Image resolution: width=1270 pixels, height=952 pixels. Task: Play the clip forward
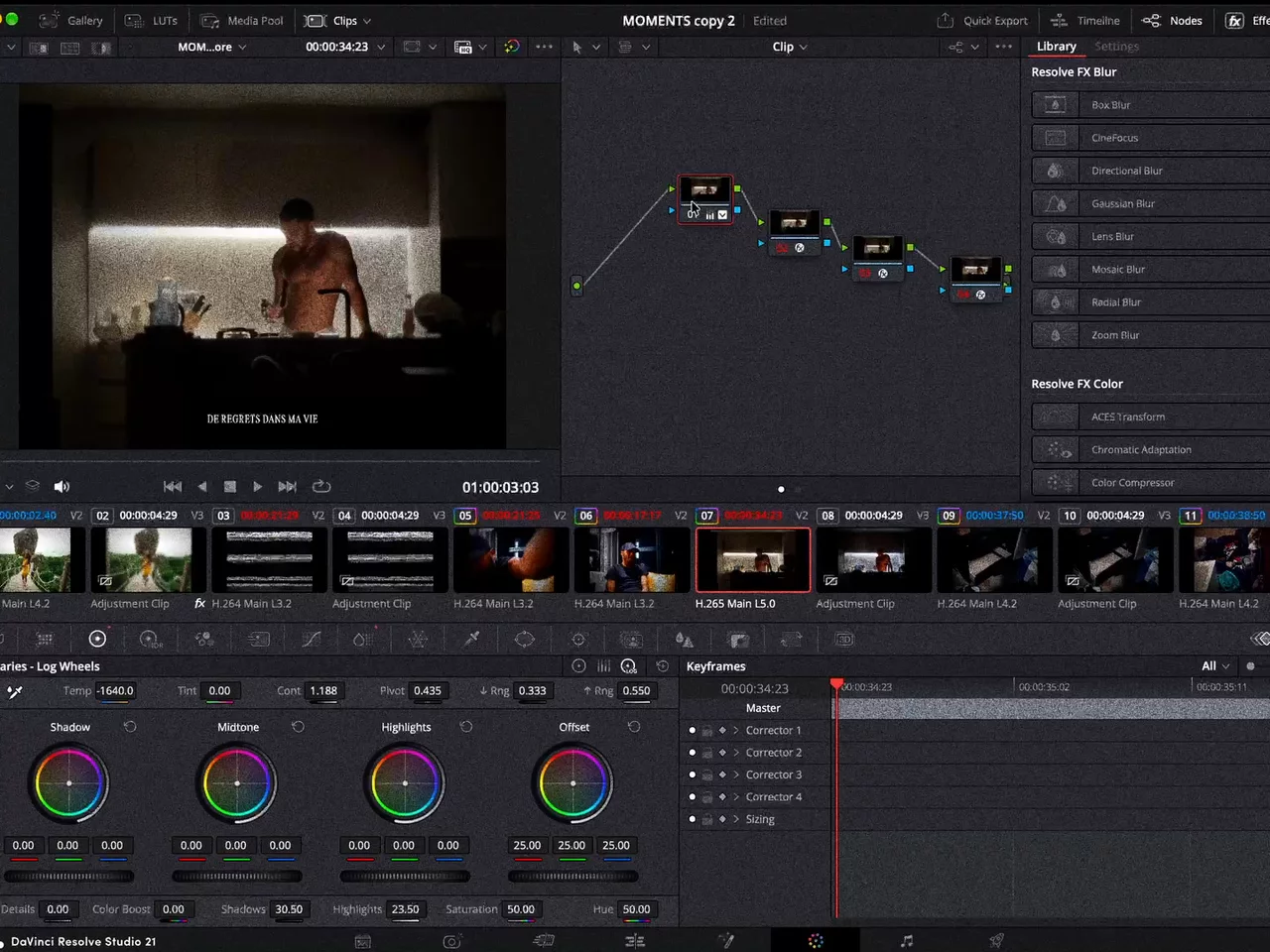click(258, 487)
